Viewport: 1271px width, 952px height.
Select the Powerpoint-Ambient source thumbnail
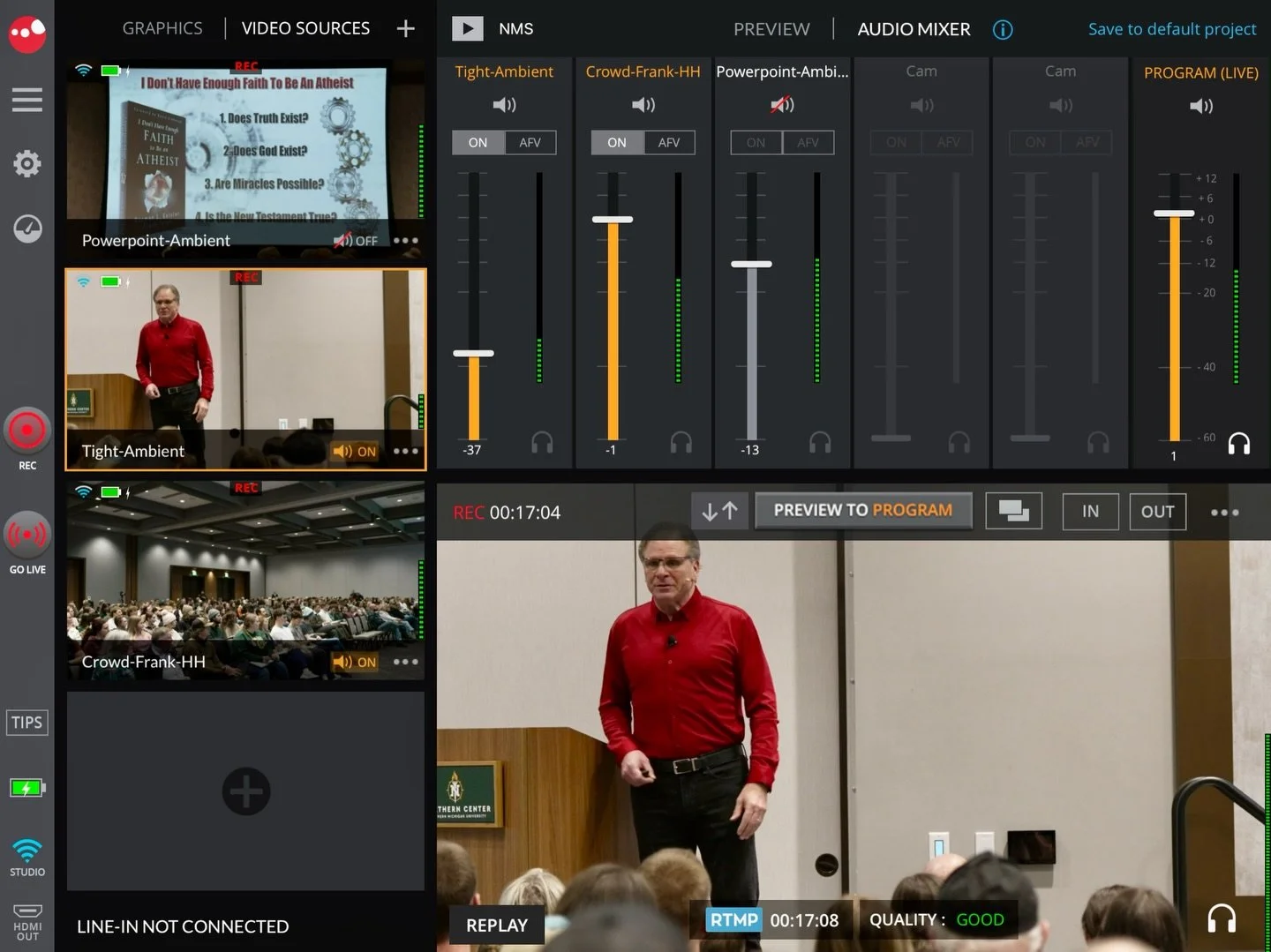(245, 159)
